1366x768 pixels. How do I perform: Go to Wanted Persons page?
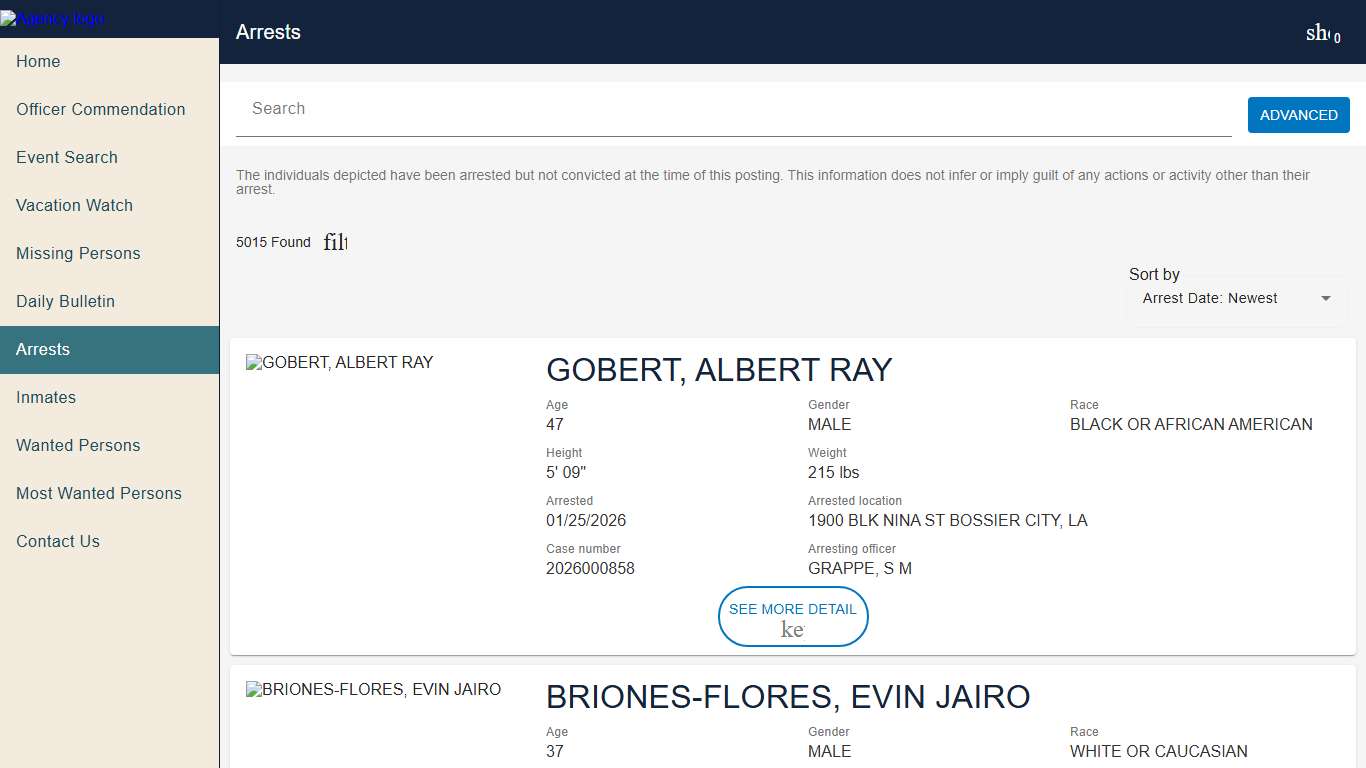pos(78,445)
